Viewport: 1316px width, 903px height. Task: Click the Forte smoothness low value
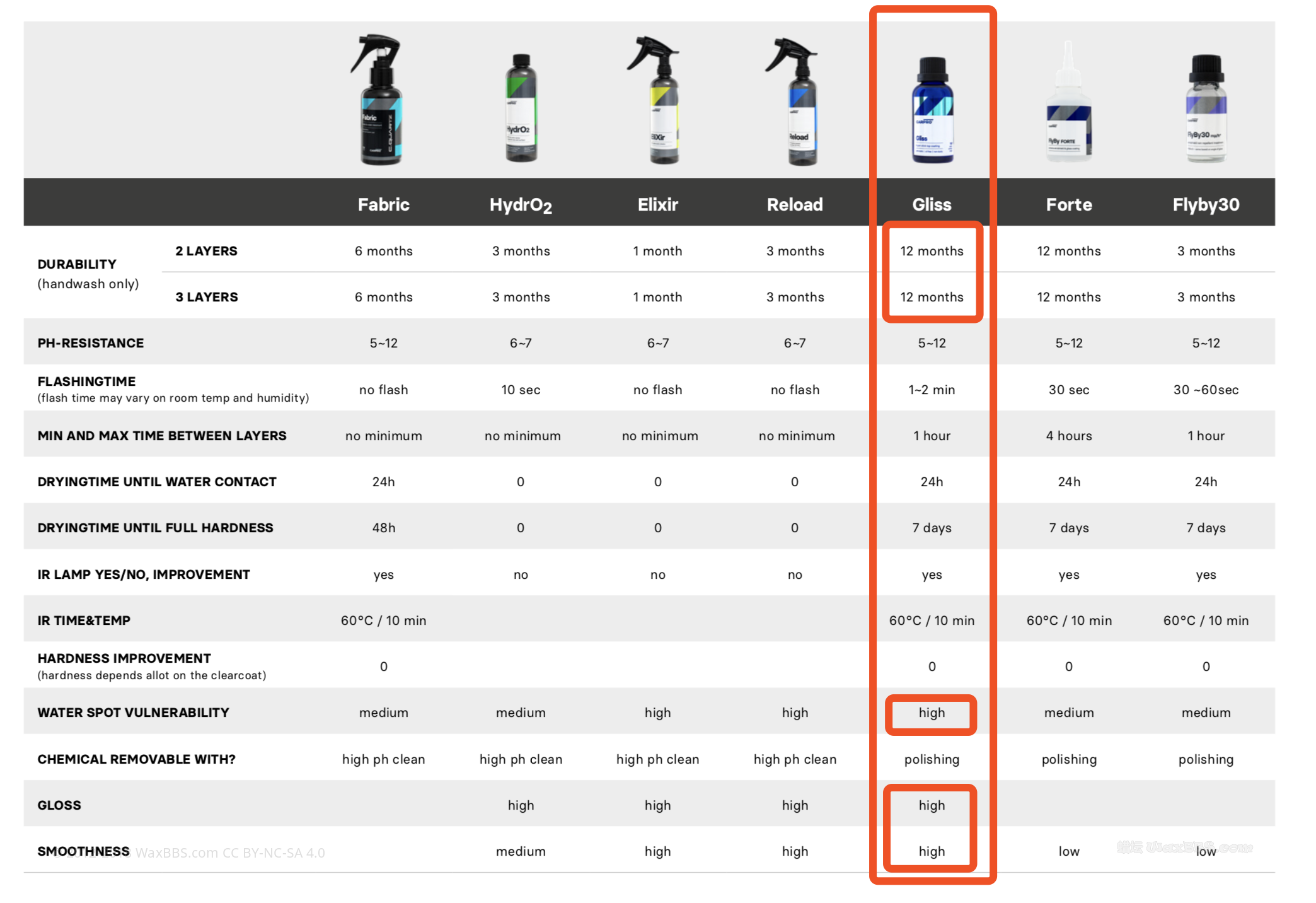[x=1069, y=851]
